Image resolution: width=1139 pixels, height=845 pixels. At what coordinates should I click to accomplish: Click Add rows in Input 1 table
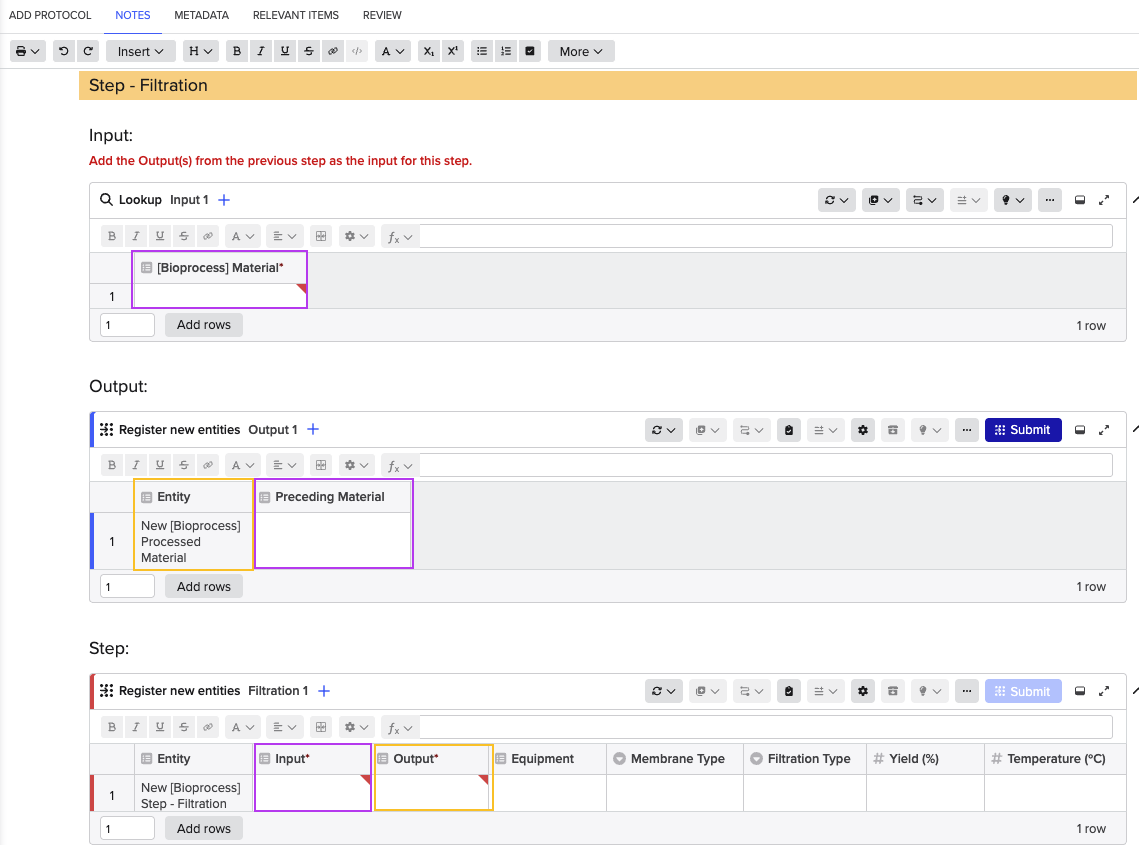tap(203, 325)
